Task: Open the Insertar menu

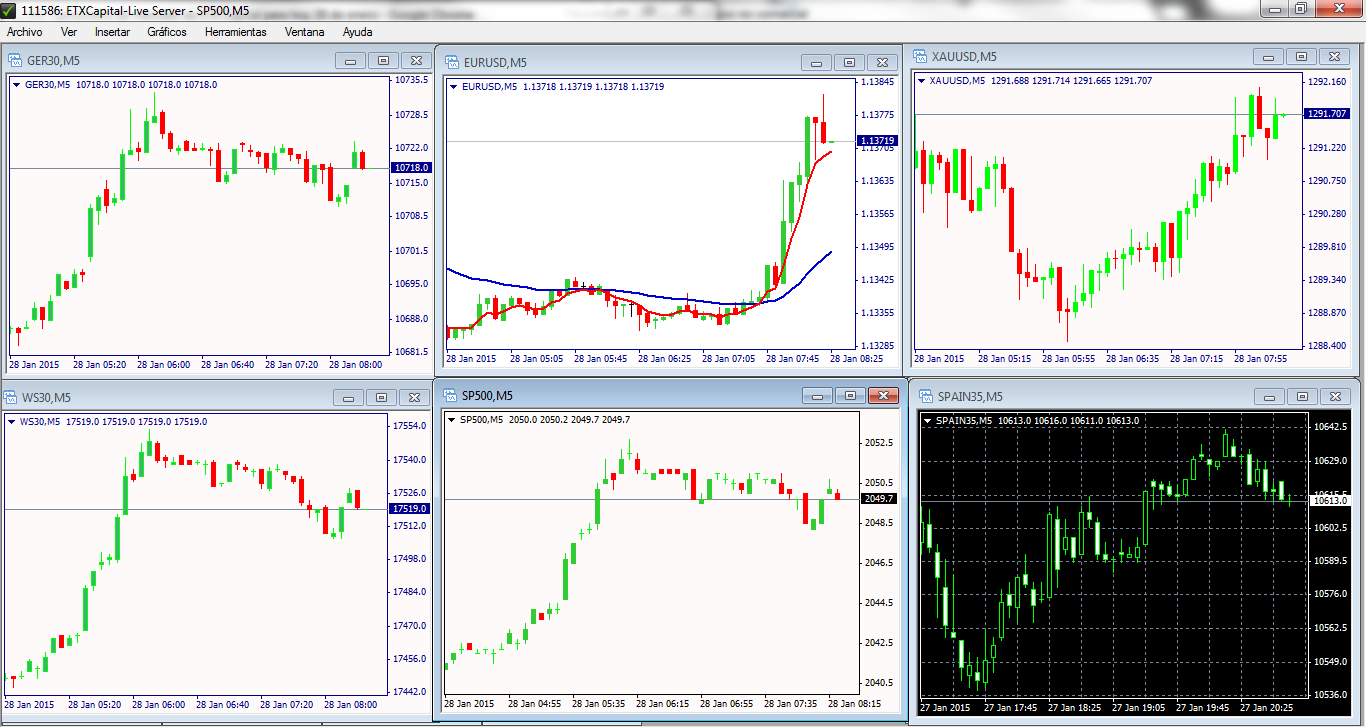Action: [112, 32]
